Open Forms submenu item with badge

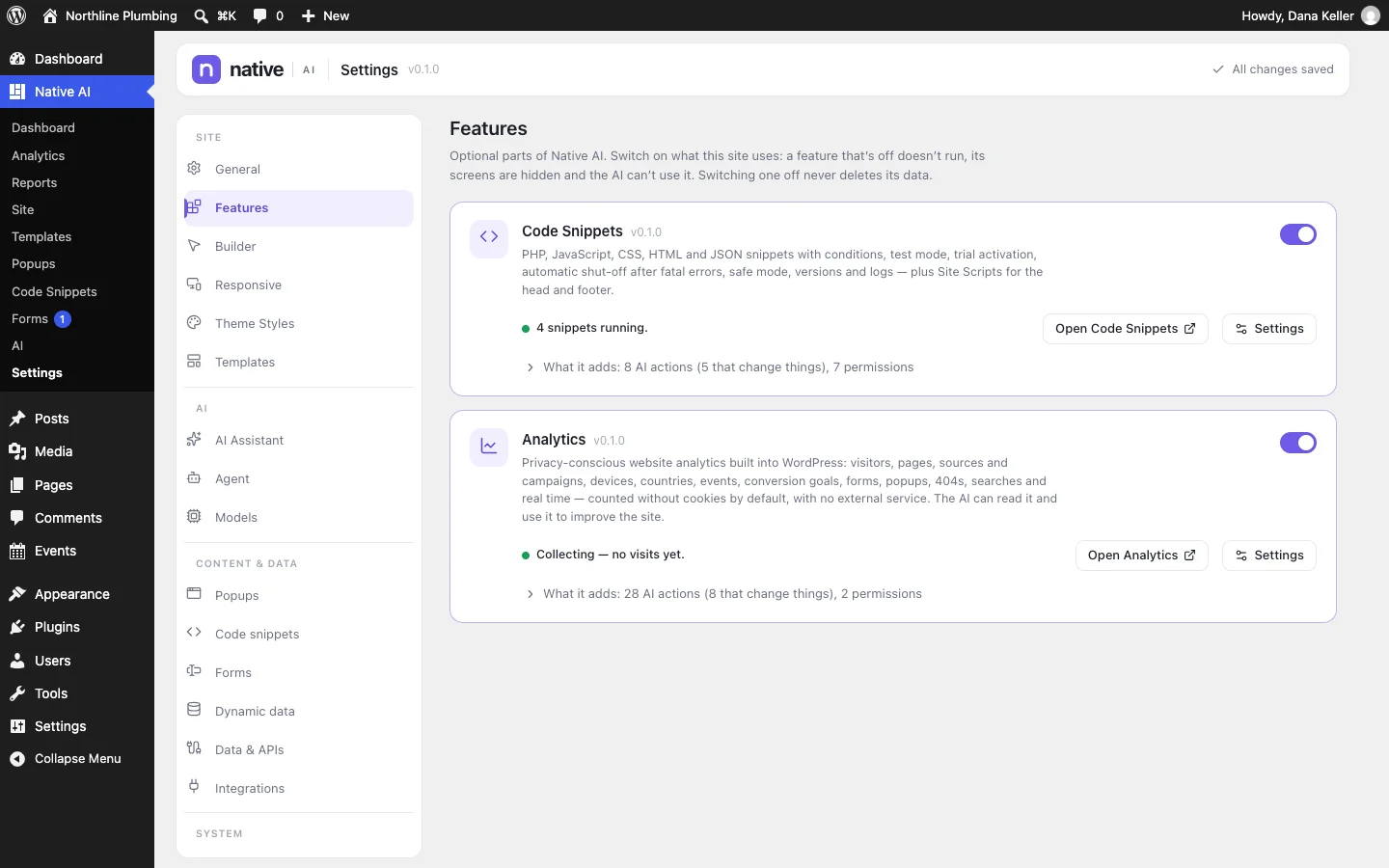coord(77,318)
